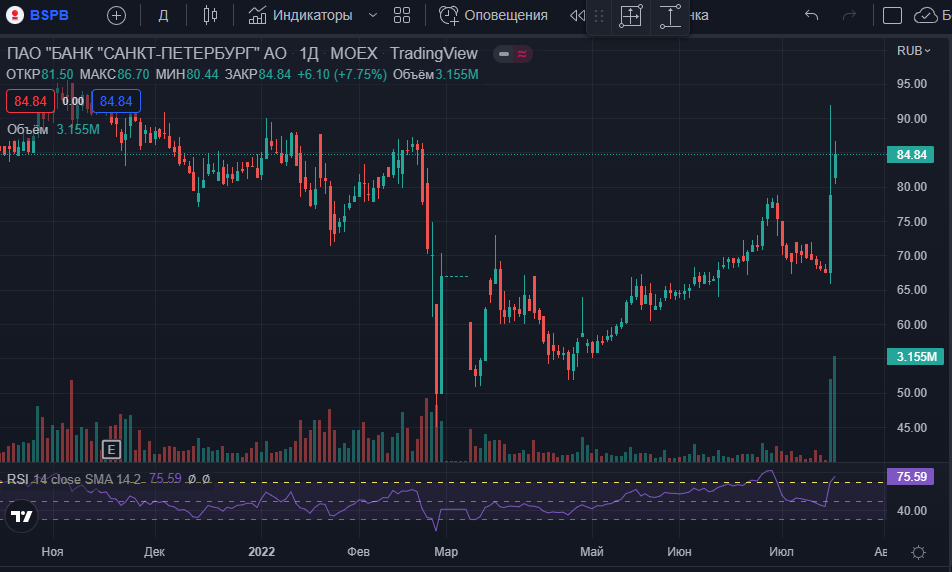
Task: Click the Фев label on time axis
Action: point(358,551)
